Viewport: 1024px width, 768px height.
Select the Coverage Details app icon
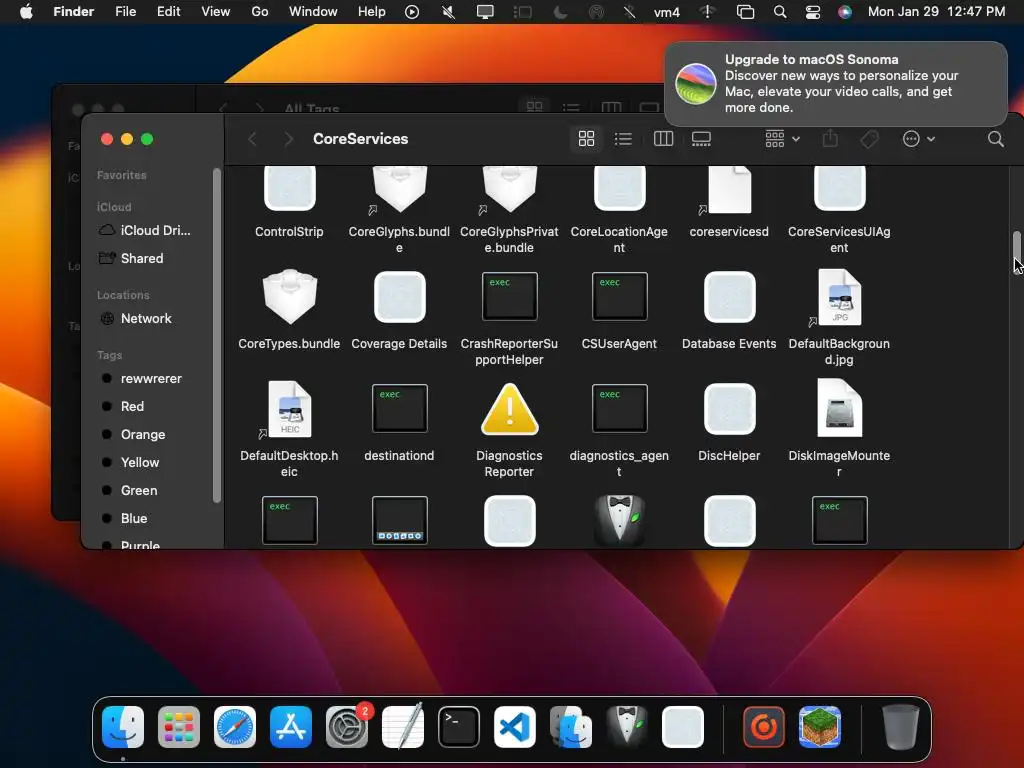pyautogui.click(x=399, y=297)
